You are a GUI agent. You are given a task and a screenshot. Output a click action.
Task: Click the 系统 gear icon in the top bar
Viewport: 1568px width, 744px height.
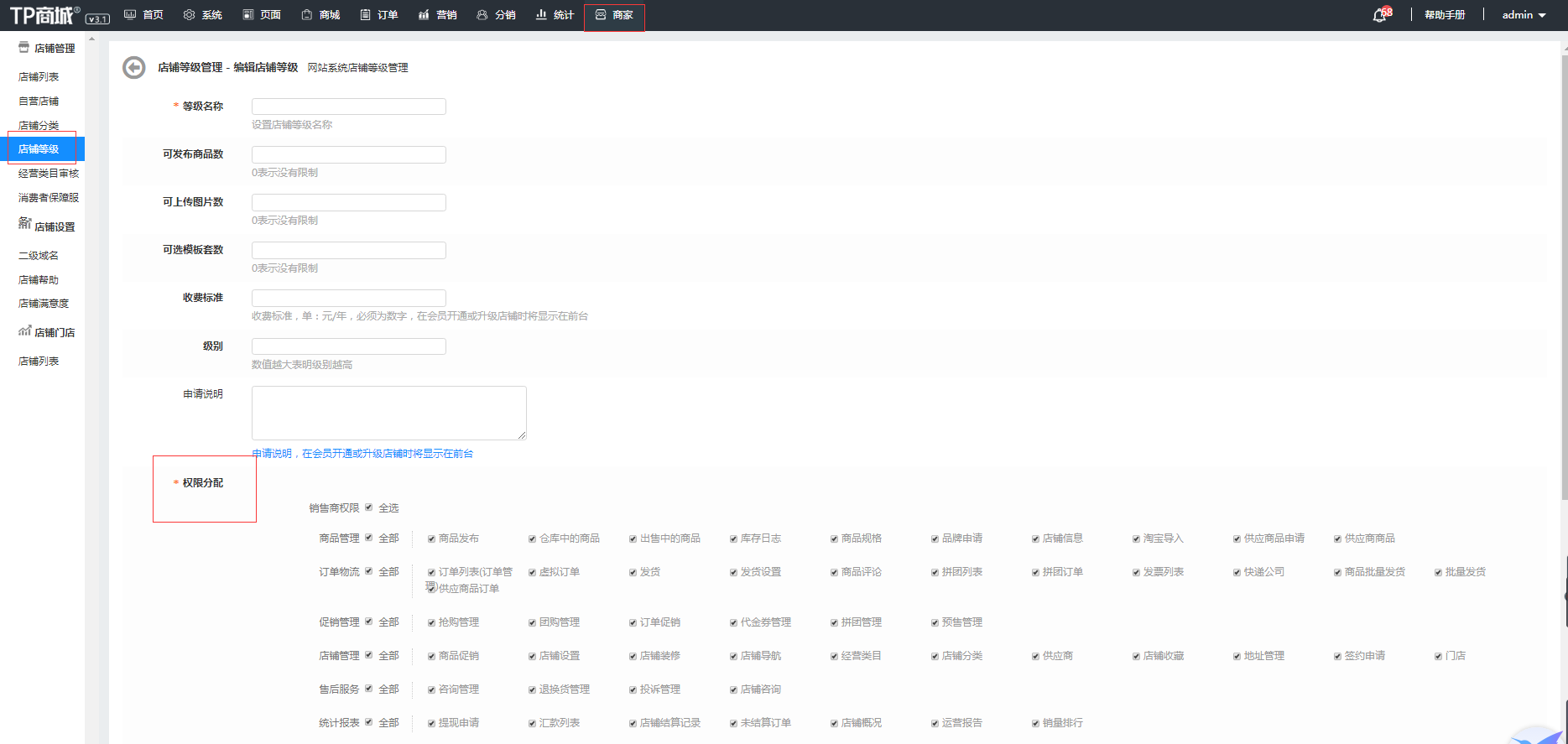(189, 15)
